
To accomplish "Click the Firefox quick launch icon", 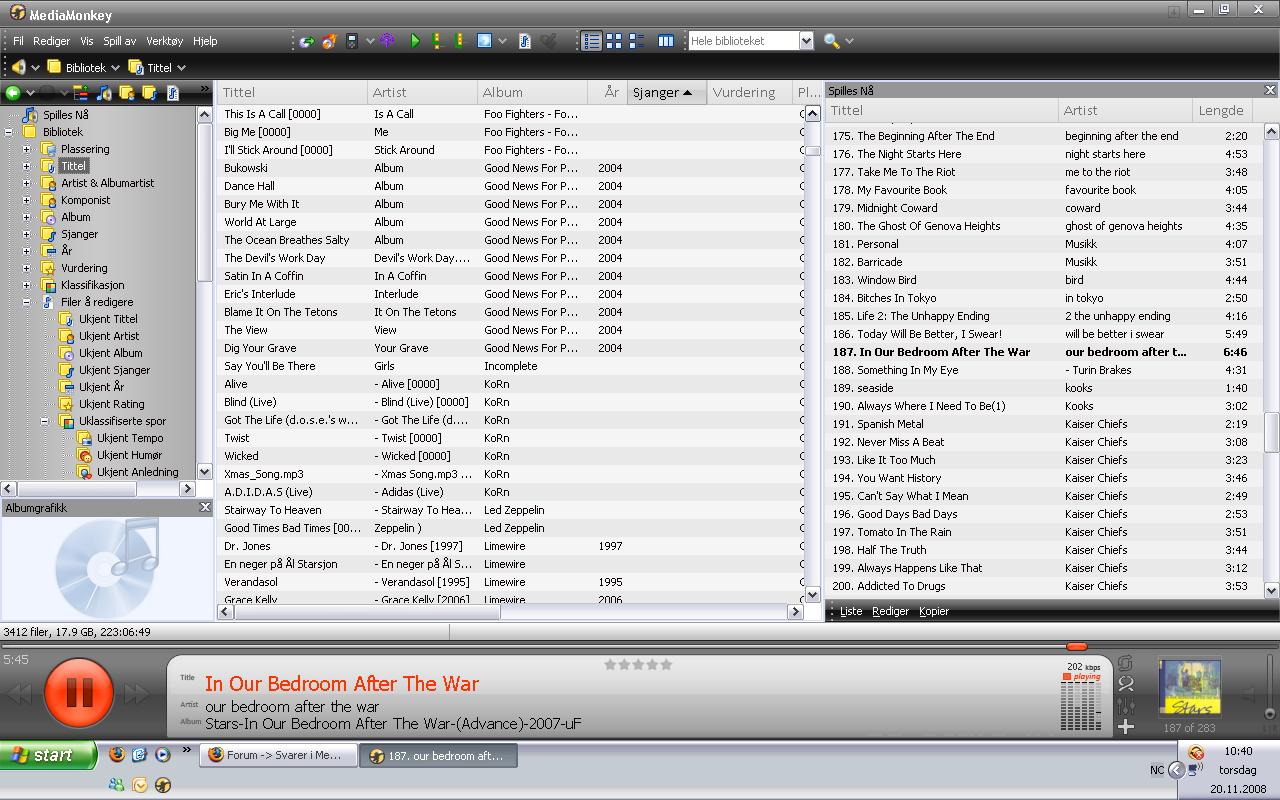I will point(117,755).
